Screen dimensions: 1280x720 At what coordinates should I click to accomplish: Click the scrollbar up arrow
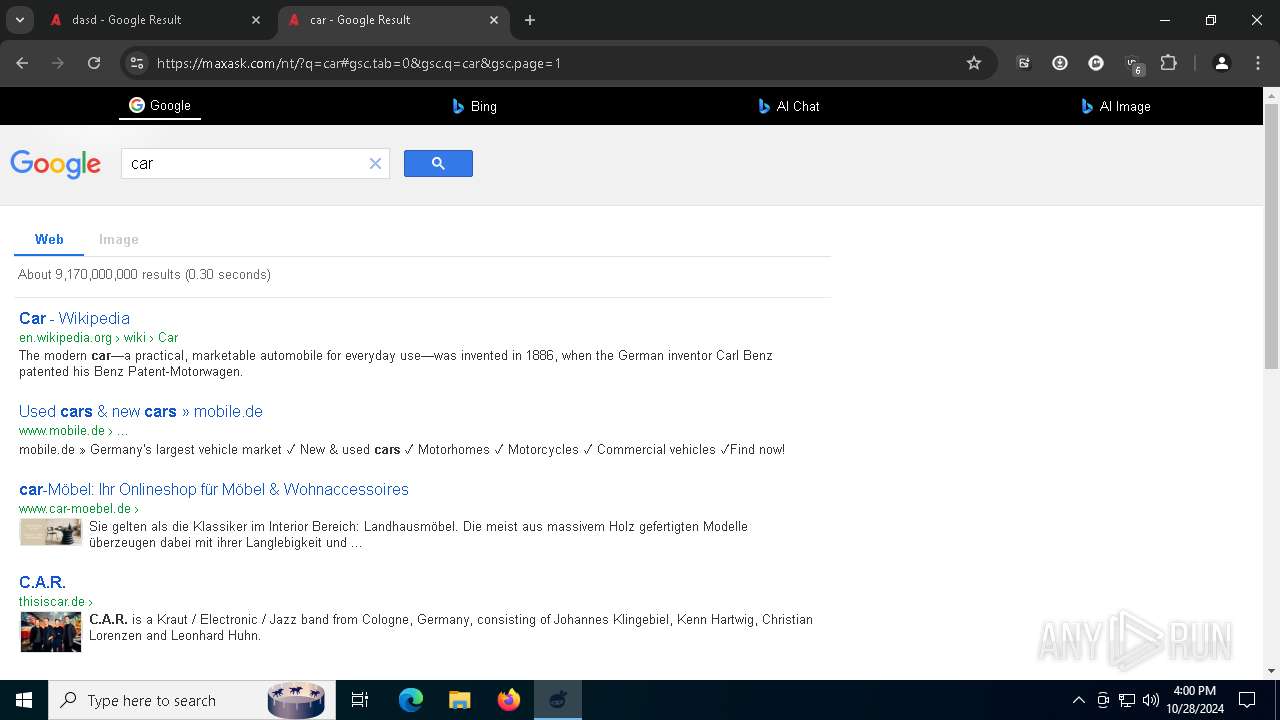click(x=1271, y=95)
